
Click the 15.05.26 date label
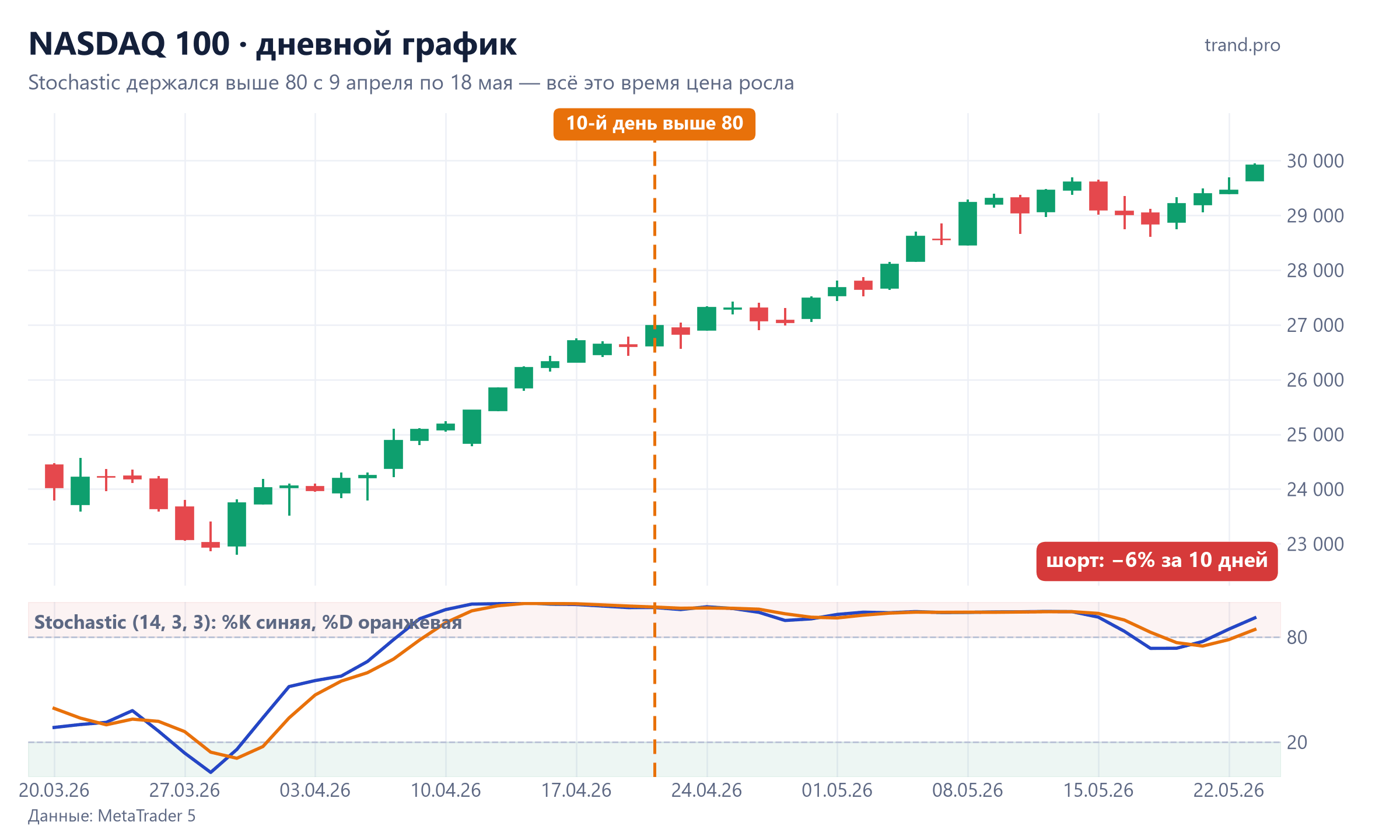[x=1098, y=790]
